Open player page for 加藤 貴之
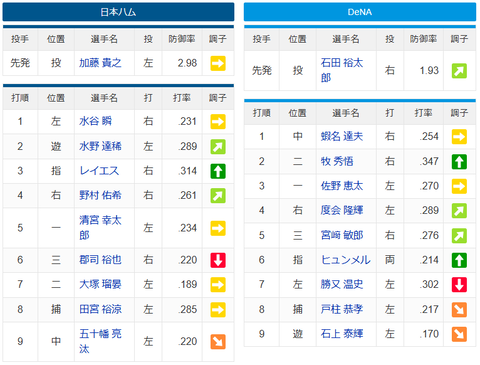The width and height of the screenshot is (480, 365). pyautogui.click(x=100, y=63)
